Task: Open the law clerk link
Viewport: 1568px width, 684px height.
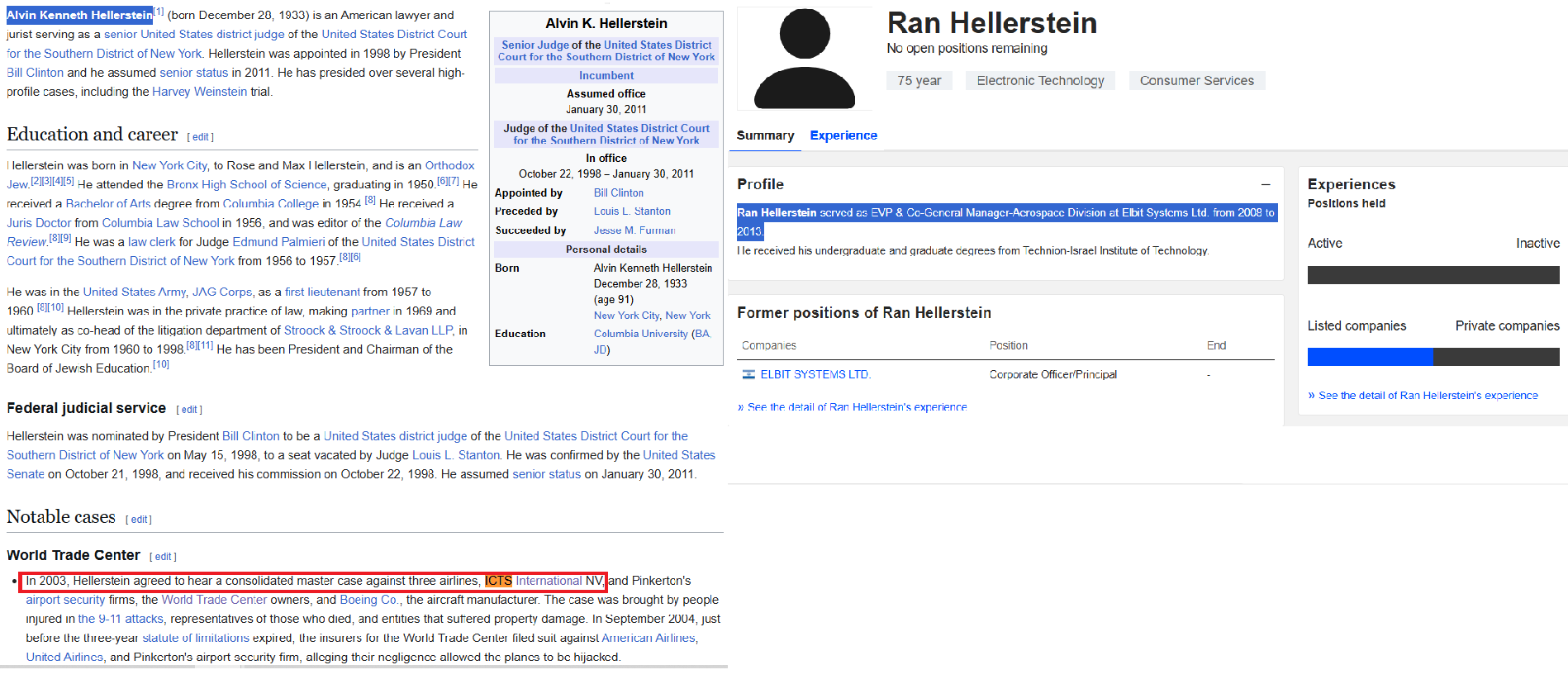Action: click(152, 241)
